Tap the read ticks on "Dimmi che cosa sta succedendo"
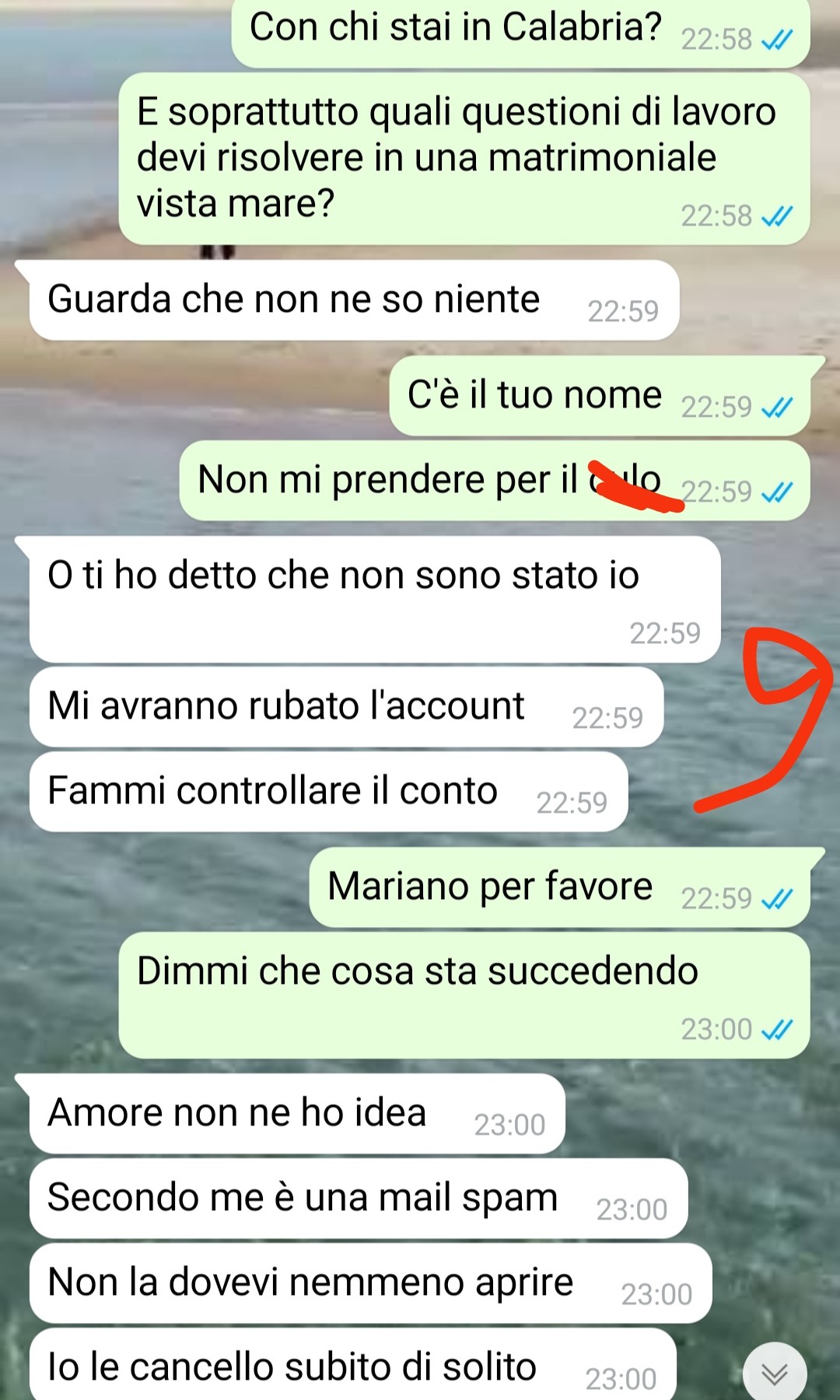This screenshot has height=1400, width=840. (x=777, y=1030)
